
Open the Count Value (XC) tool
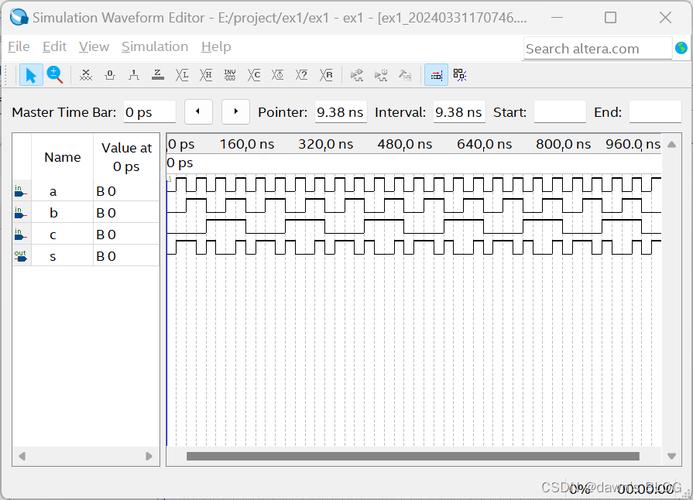254,75
